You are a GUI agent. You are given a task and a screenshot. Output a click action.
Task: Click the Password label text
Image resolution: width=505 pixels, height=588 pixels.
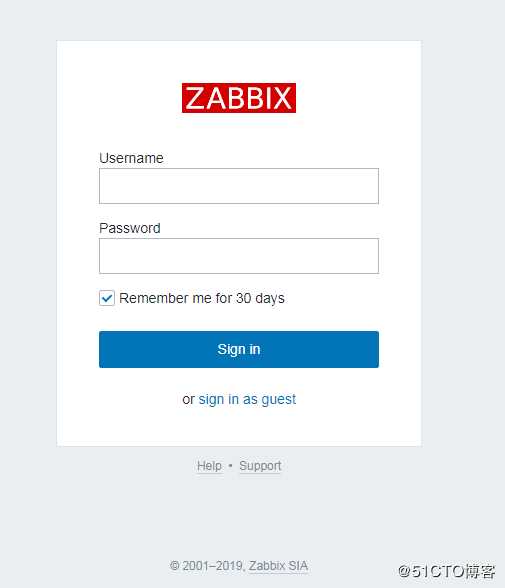click(130, 228)
